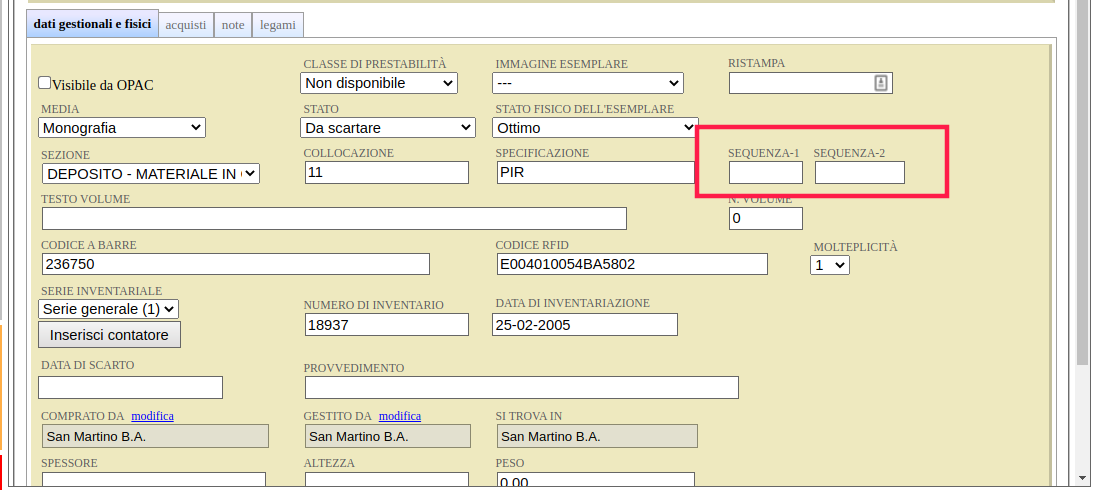Click the Sequenza-1 input field

[x=765, y=173]
